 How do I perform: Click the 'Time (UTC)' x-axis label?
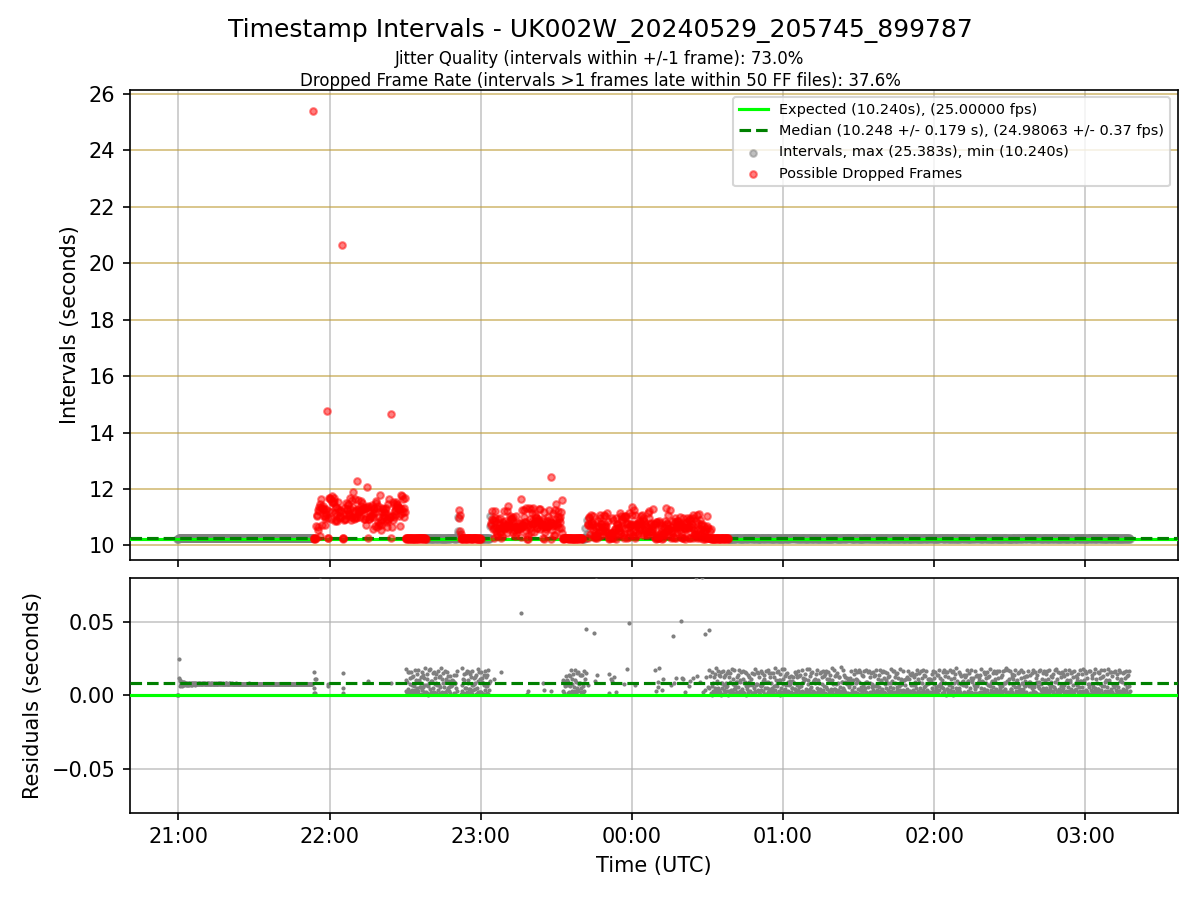click(653, 865)
